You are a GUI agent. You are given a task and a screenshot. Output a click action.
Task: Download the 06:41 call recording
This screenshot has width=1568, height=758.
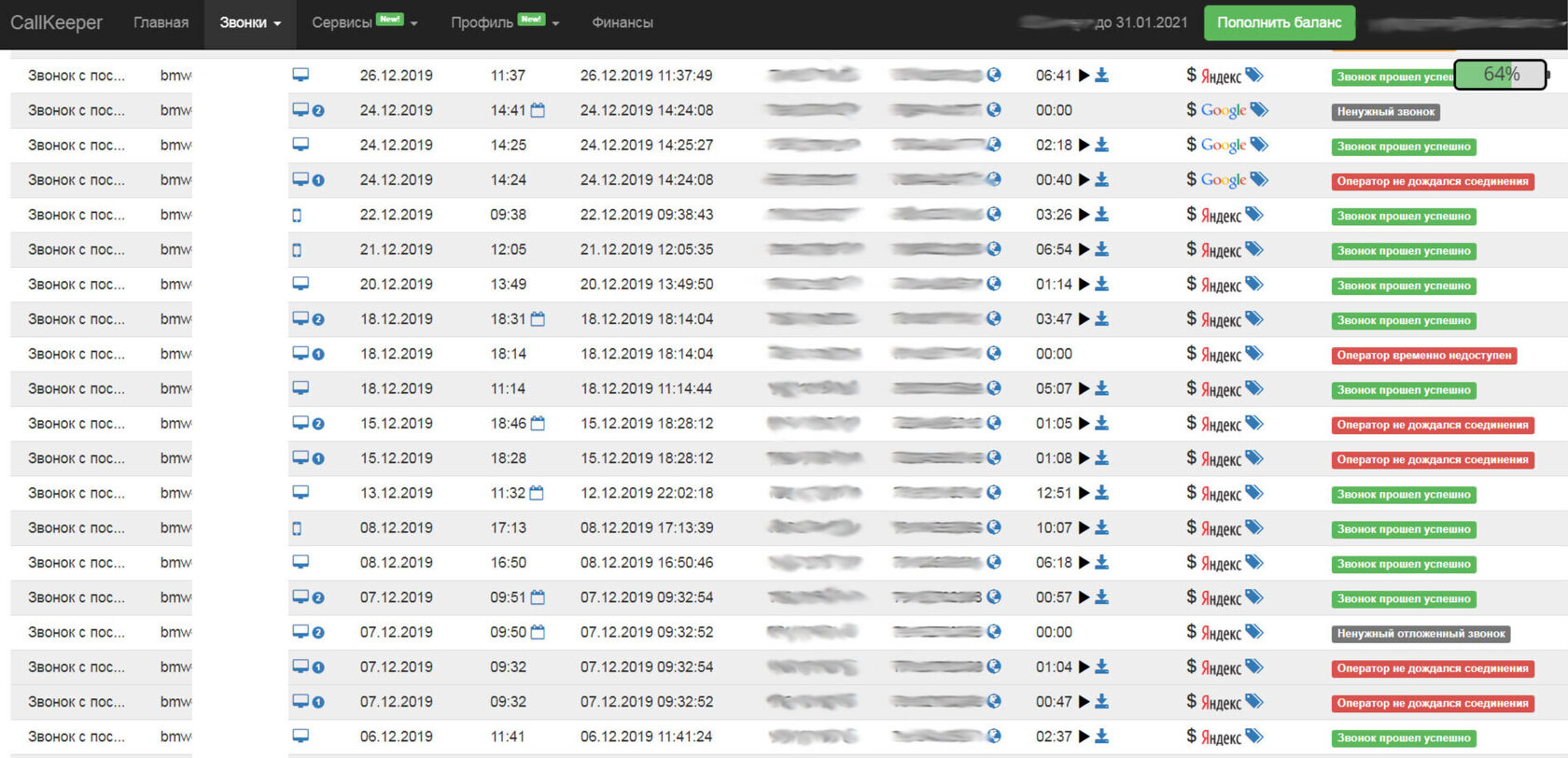[1101, 76]
